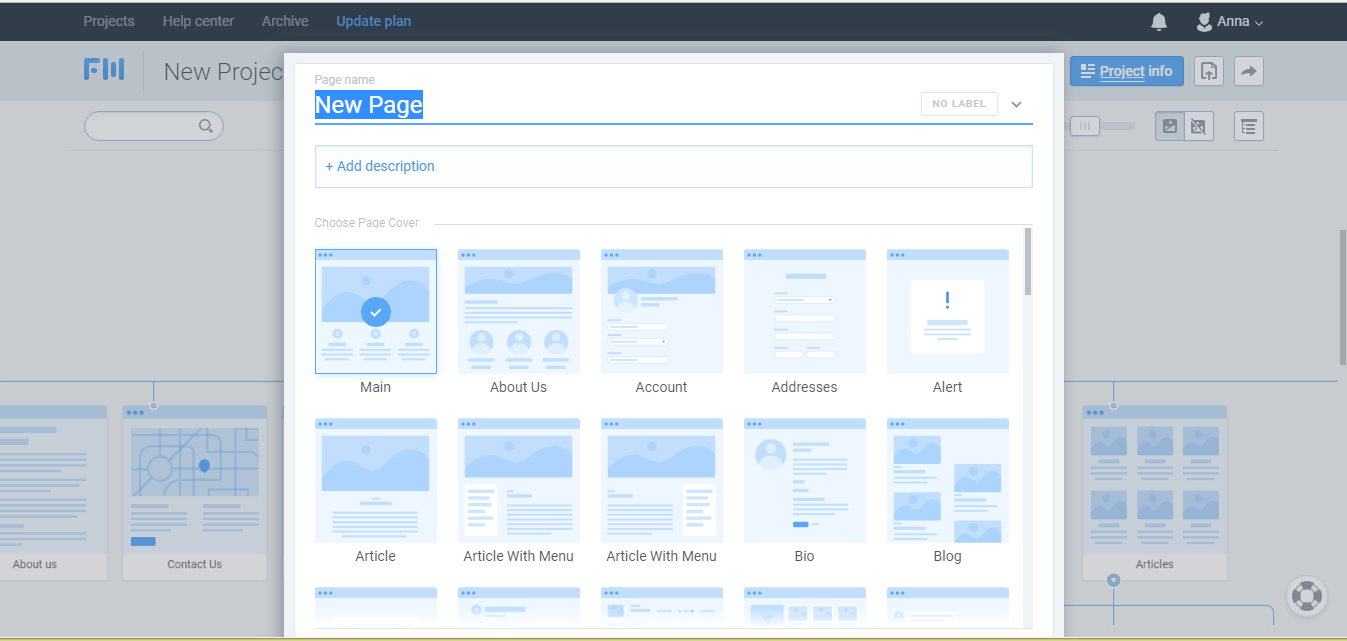Toggle page covers visible with the image icon
Screen dimensions: 1347x641
point(1169,126)
